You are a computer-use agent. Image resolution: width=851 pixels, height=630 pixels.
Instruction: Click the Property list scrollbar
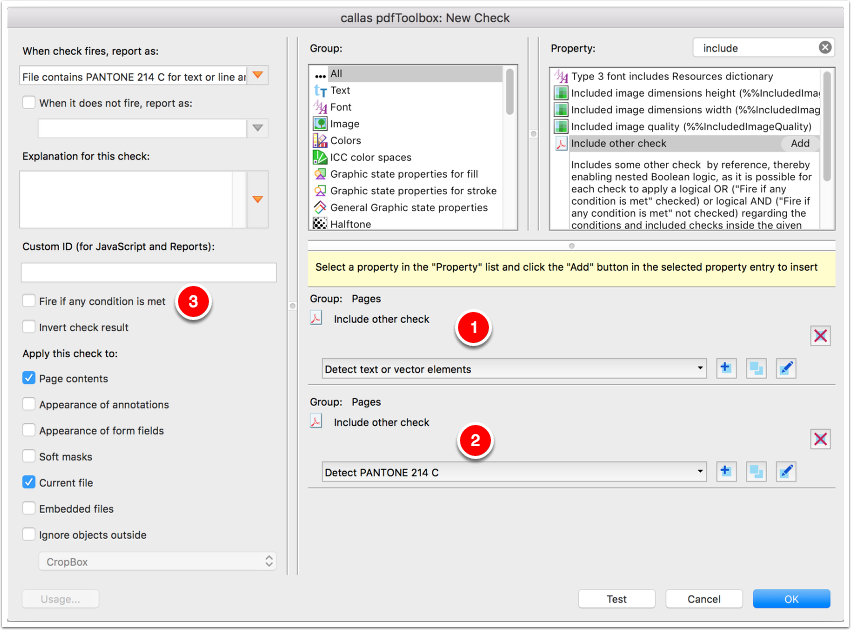[827, 126]
